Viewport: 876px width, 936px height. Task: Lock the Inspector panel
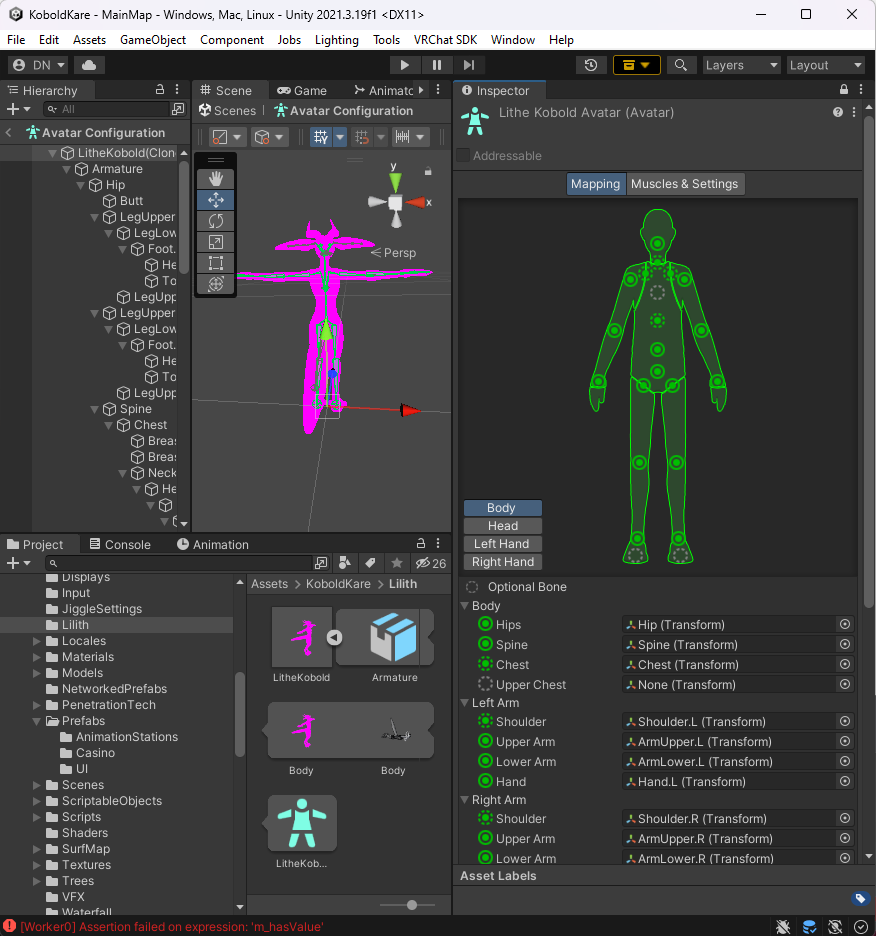844,90
